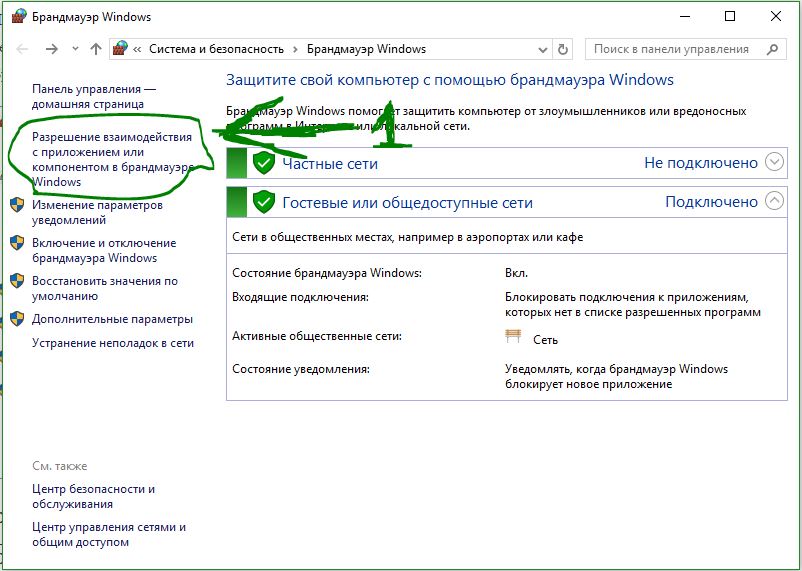Select 'Гостевые или общедоступные сети' header
Screen dimensions: 802x571
tap(506, 202)
